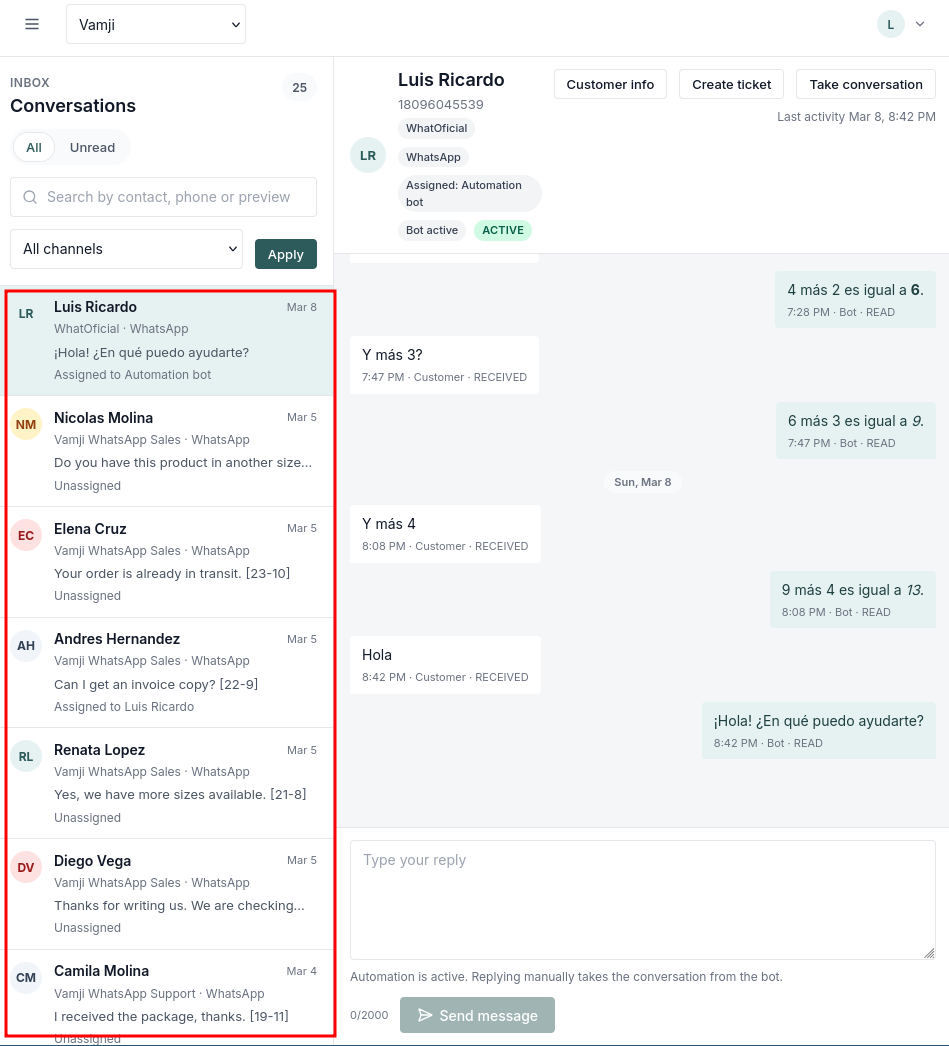Screen dimensions: 949x1046
Task: Click the Apply filter button
Action: tap(285, 254)
